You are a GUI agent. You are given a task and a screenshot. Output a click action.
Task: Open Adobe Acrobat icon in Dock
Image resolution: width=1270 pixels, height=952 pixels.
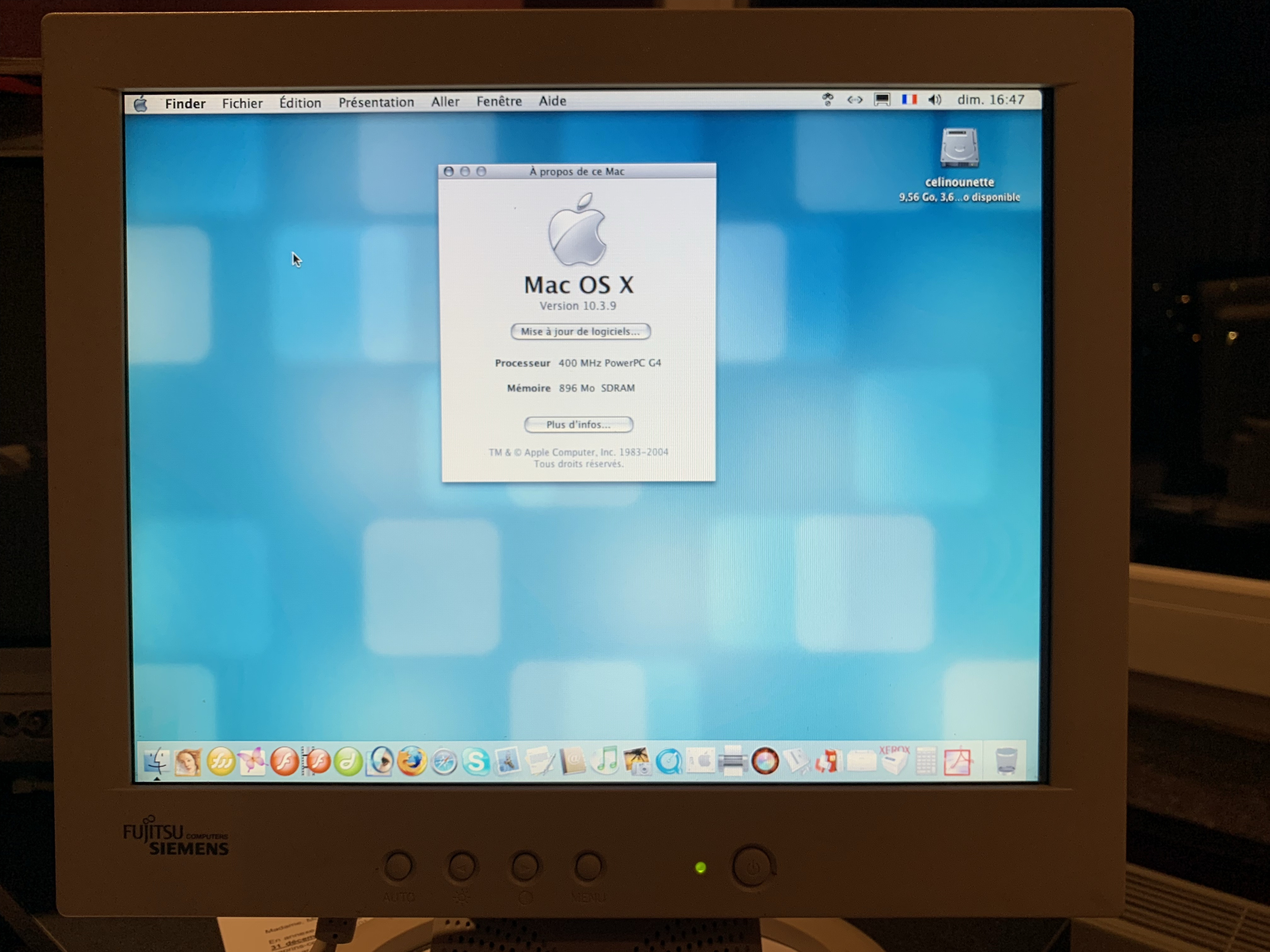point(957,762)
